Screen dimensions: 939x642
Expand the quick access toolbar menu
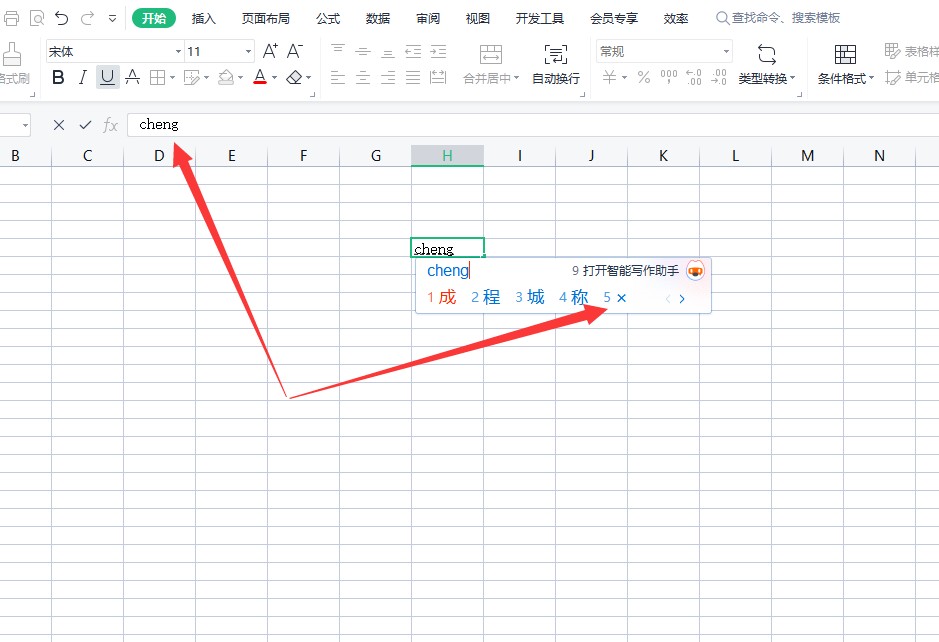click(x=112, y=19)
